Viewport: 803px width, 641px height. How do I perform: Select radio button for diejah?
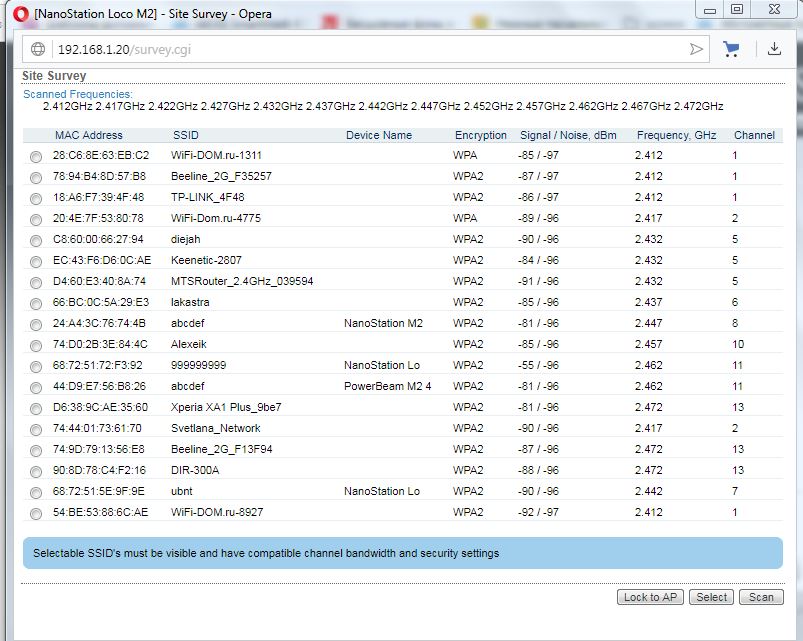pyautogui.click(x=36, y=241)
